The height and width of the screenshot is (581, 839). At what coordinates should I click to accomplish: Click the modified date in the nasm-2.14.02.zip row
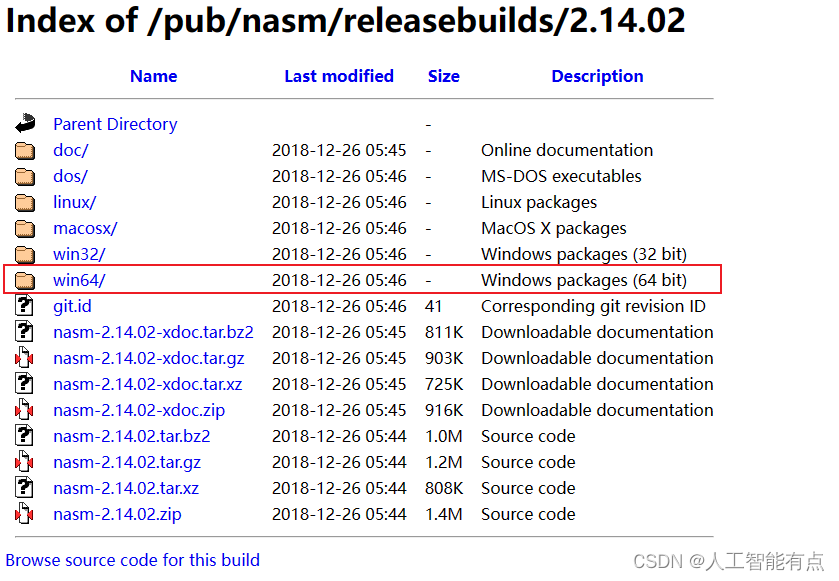coord(339,514)
